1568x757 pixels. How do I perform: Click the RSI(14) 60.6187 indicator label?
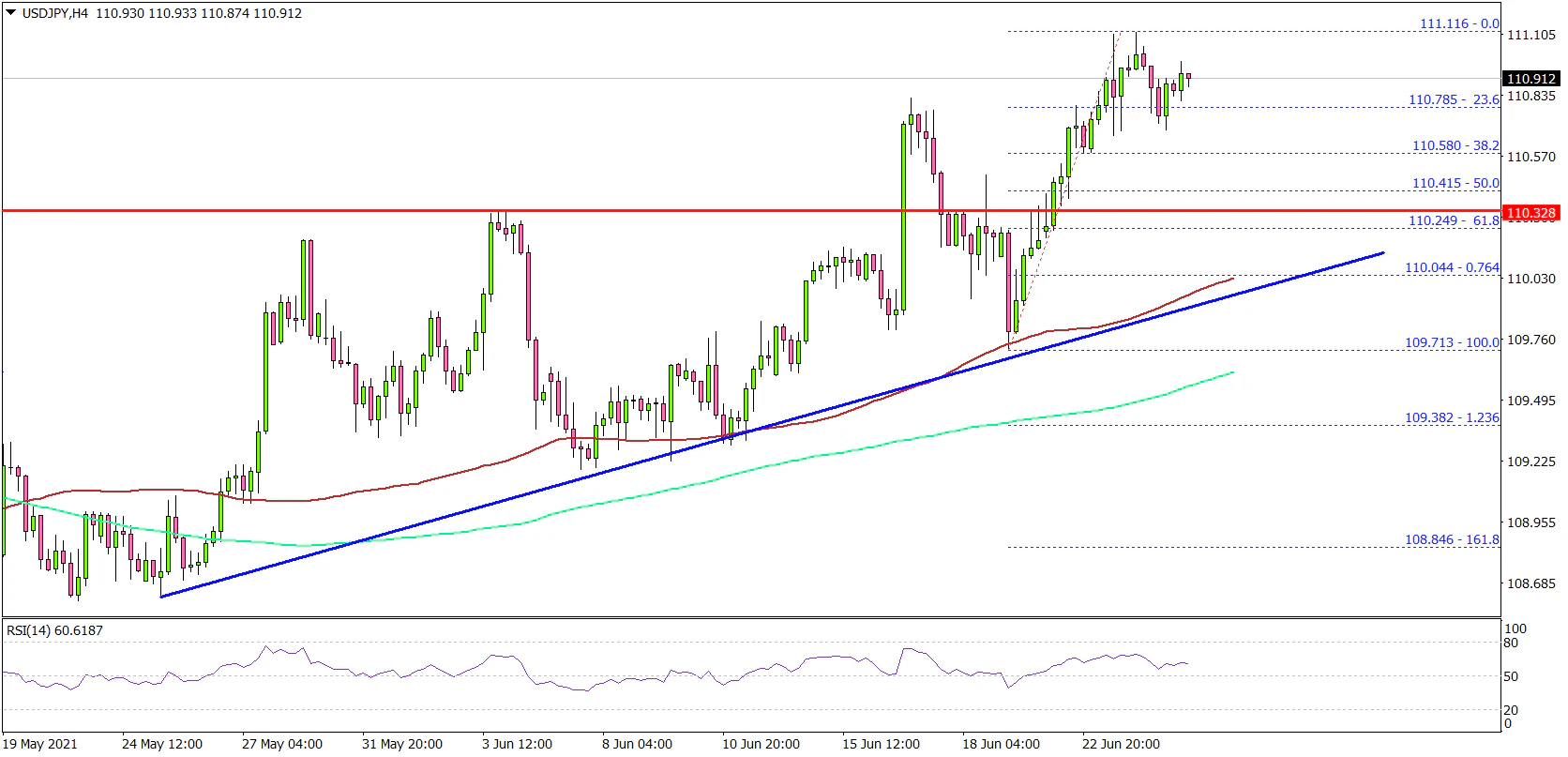click(54, 630)
